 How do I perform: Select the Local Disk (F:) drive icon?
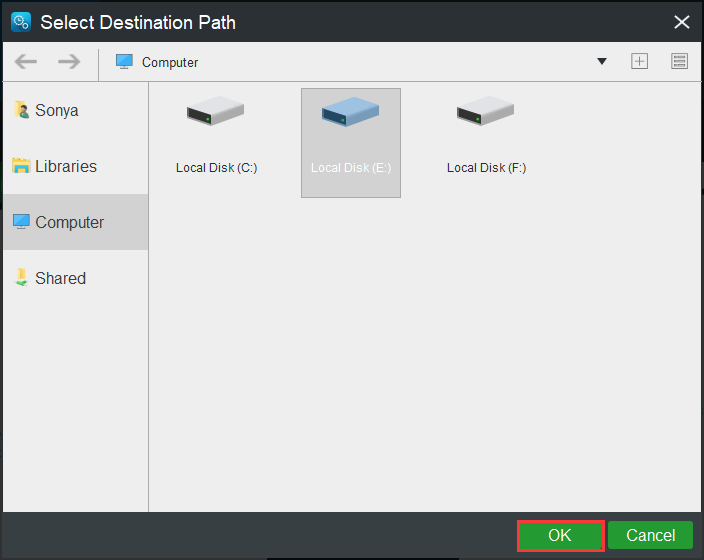pos(485,110)
